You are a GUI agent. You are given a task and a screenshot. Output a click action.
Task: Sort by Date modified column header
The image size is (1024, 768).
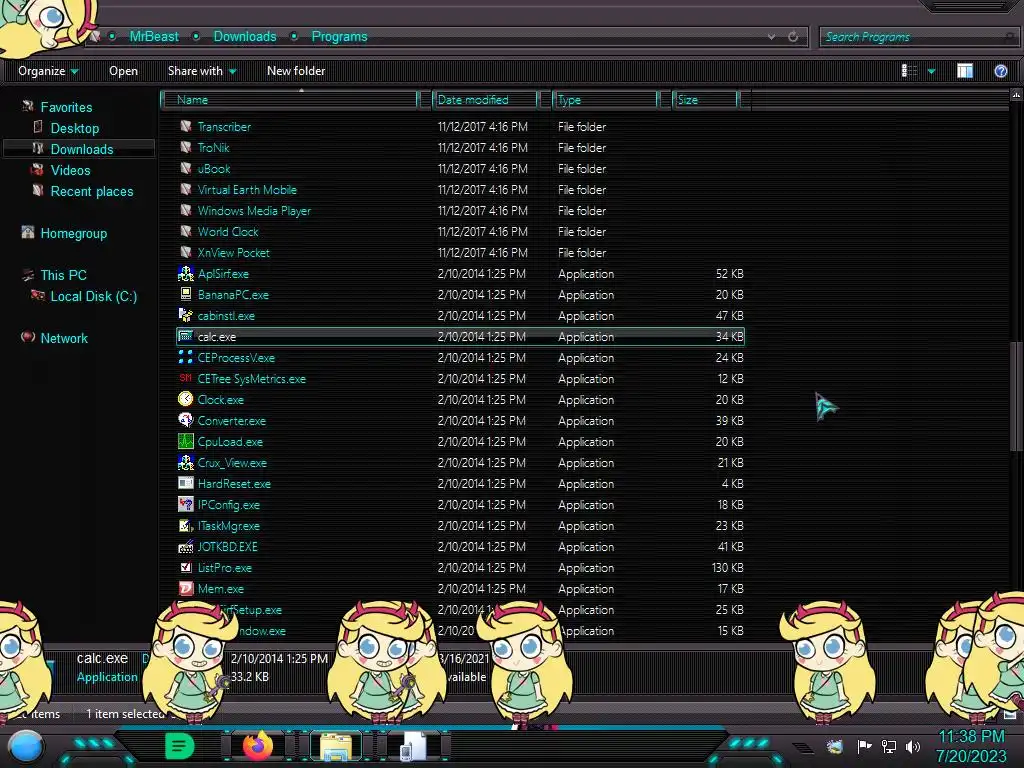tap(485, 99)
